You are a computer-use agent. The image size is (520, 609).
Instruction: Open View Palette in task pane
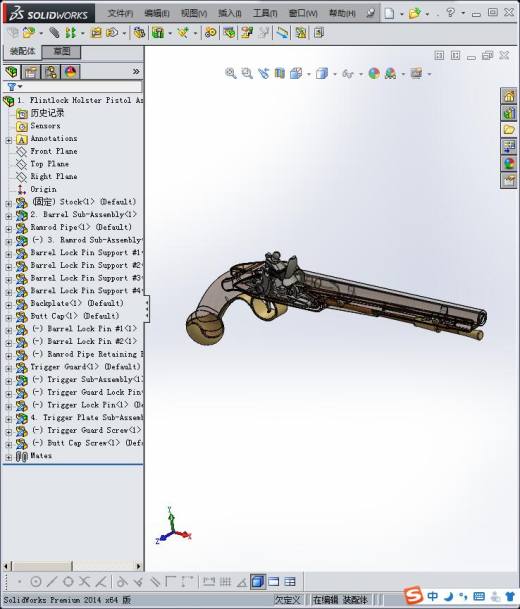pyautogui.click(x=509, y=147)
